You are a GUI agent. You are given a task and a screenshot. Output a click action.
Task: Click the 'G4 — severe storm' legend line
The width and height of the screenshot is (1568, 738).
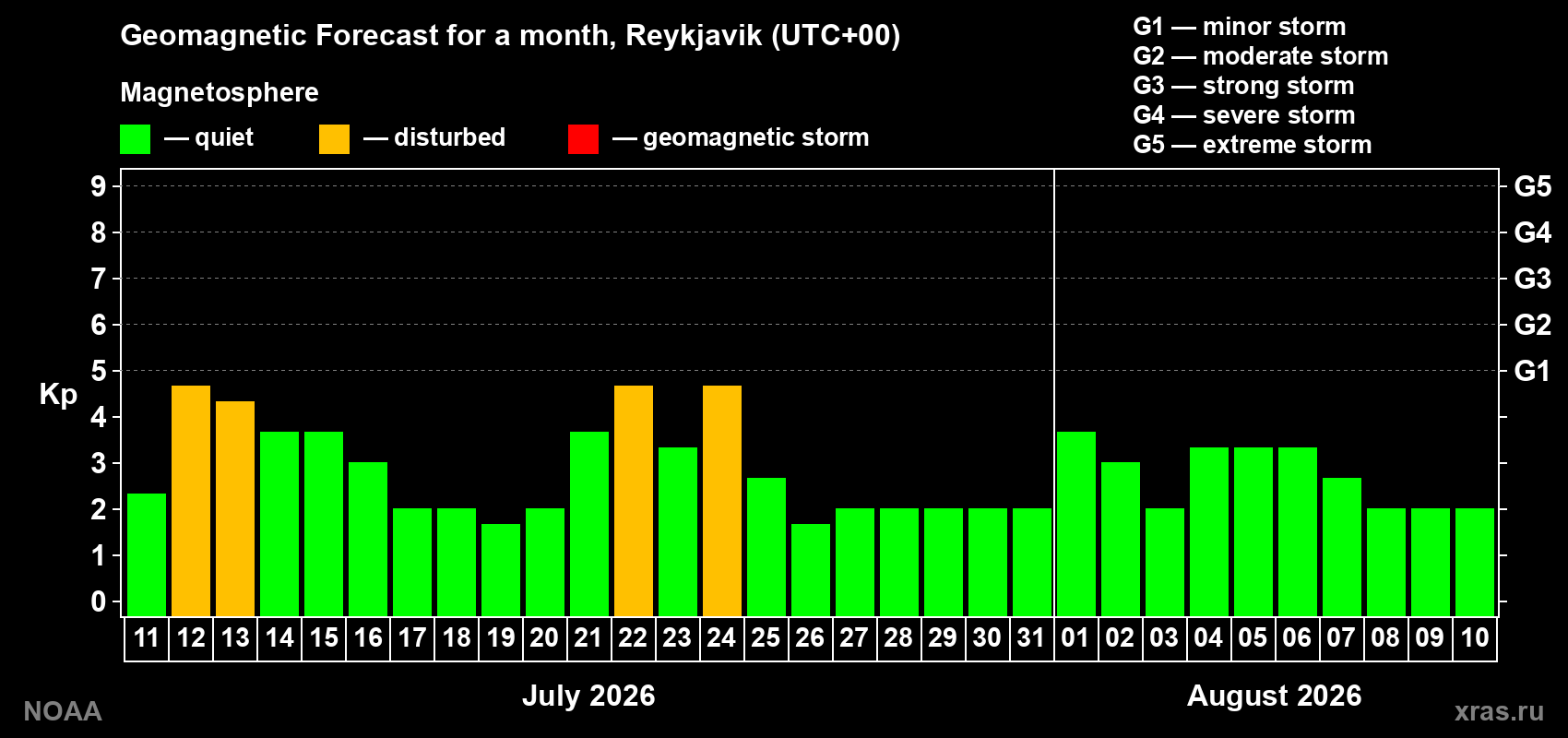pyautogui.click(x=1244, y=115)
